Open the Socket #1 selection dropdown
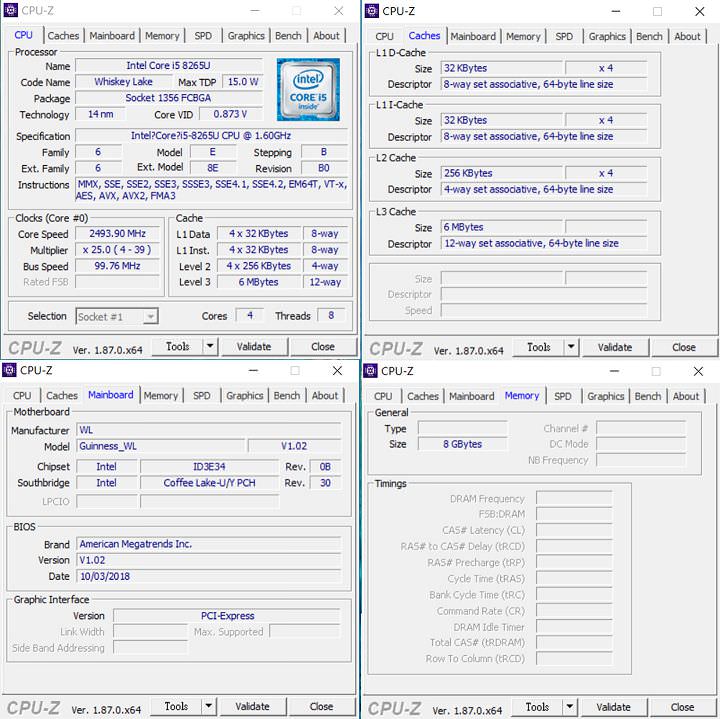 point(117,316)
